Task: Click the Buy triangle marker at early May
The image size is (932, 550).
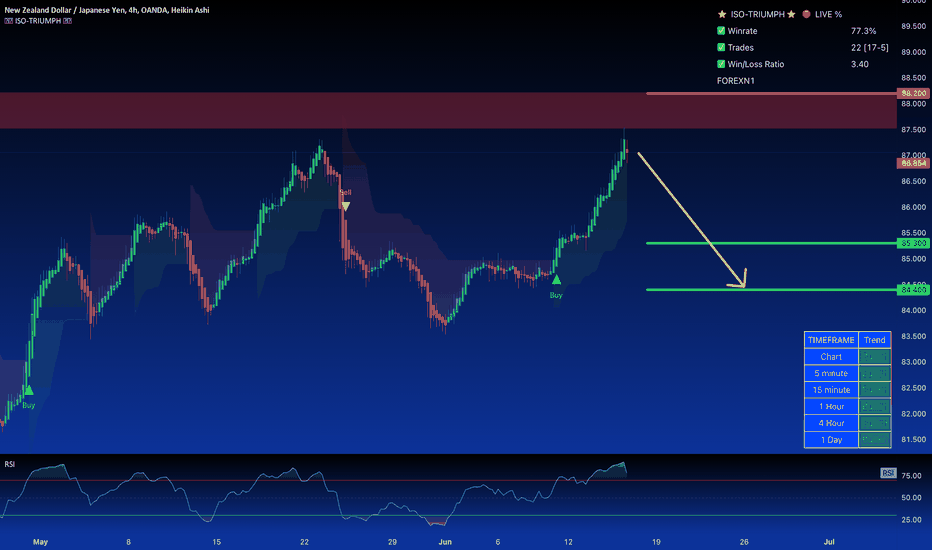Action: 29,390
